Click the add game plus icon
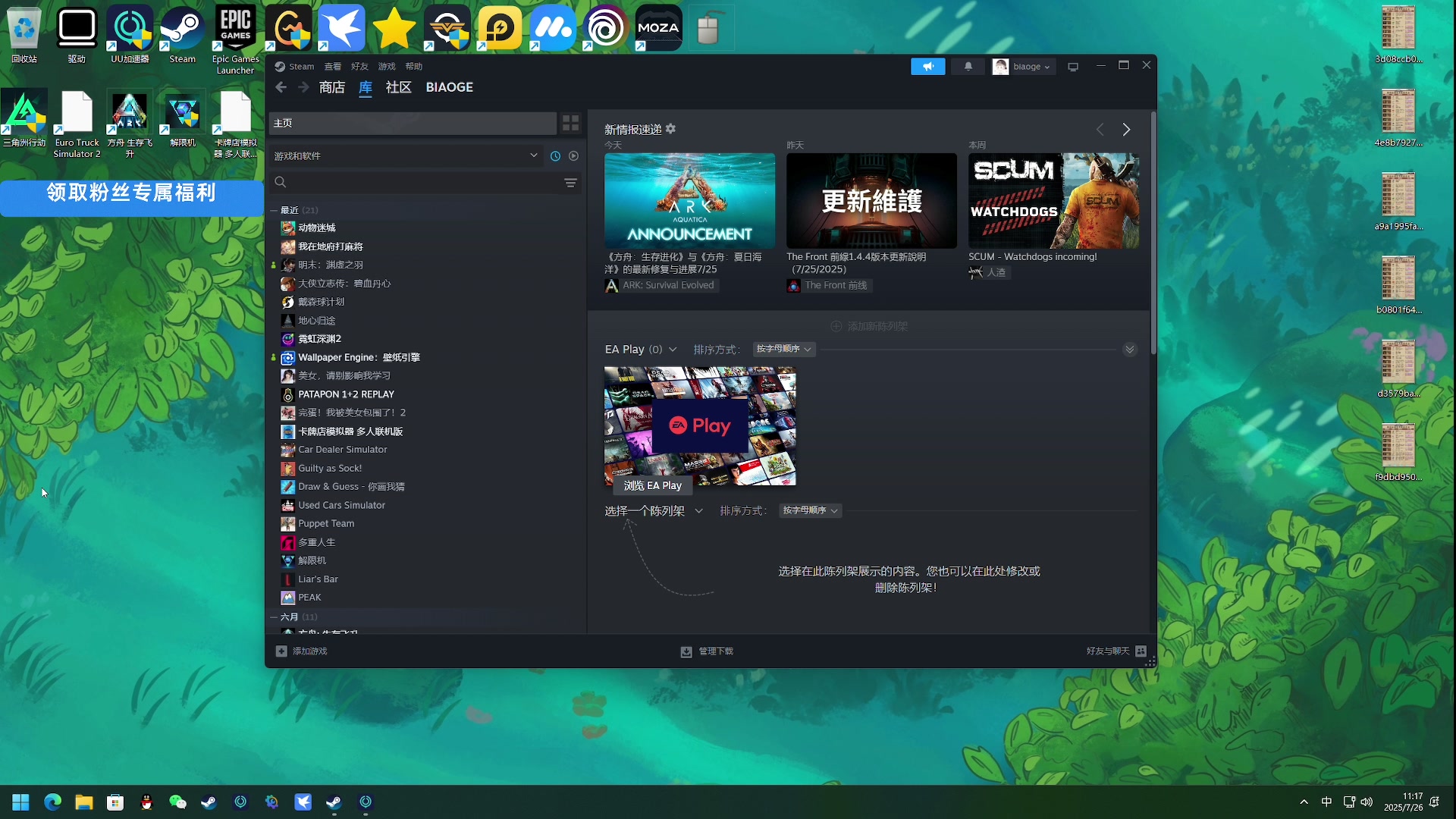 [x=281, y=651]
